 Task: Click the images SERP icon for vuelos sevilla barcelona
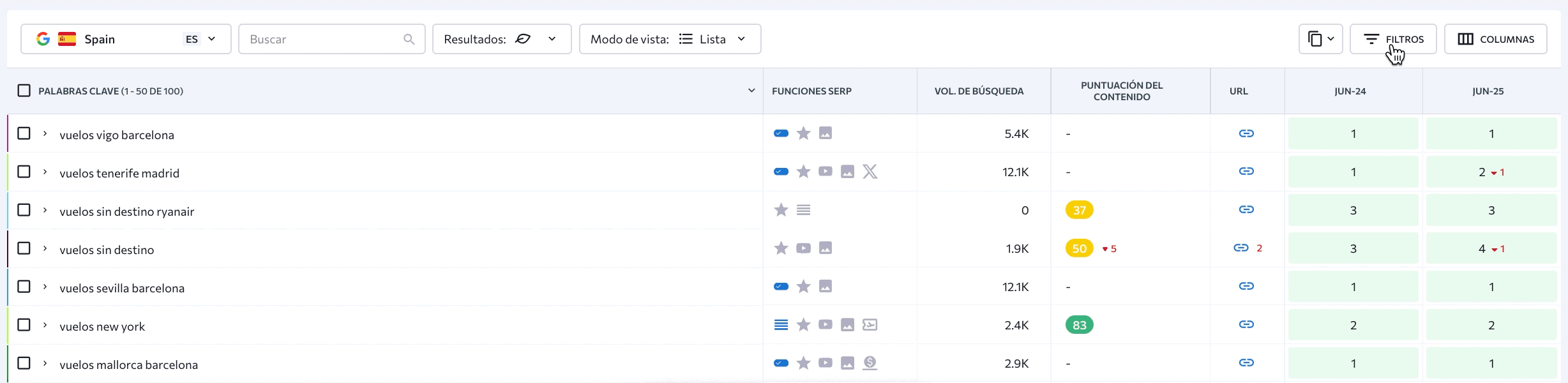coord(825,287)
